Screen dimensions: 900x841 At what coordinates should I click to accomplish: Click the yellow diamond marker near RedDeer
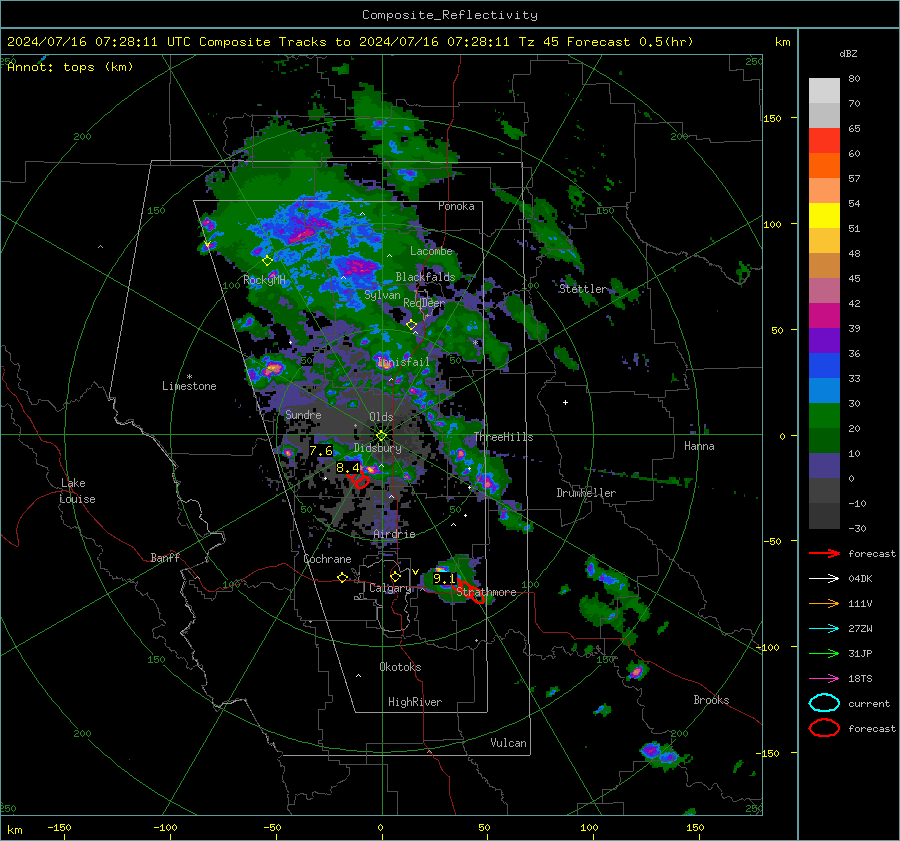412,325
